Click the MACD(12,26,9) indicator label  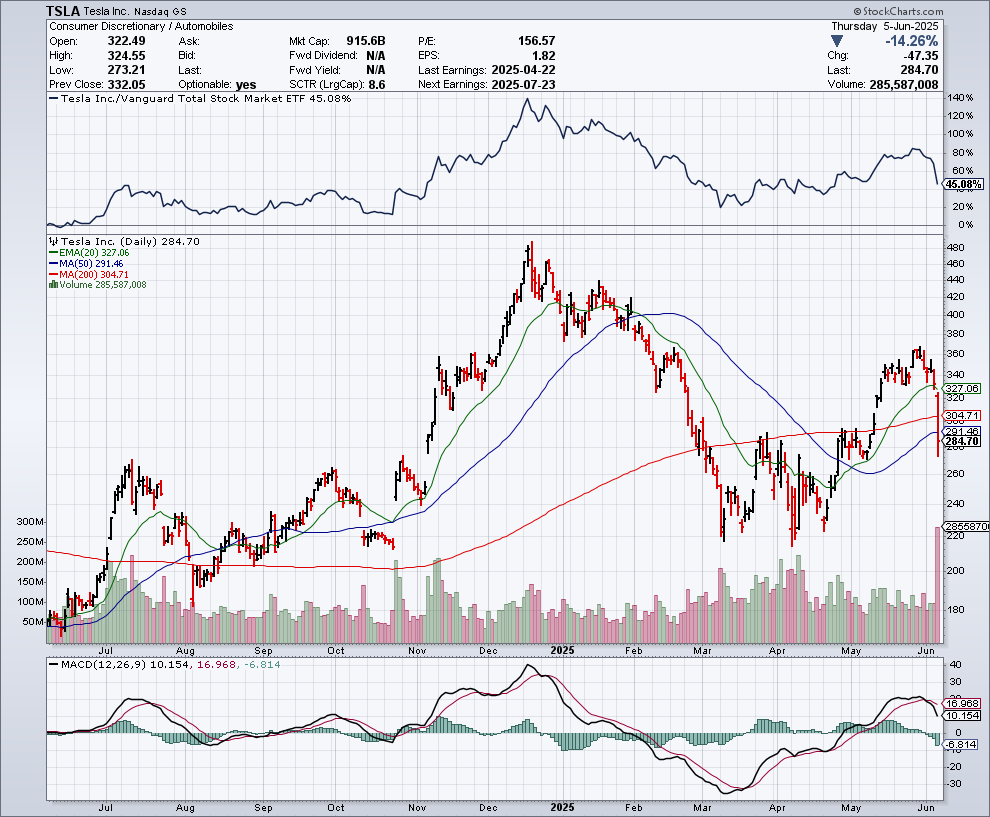pos(104,664)
